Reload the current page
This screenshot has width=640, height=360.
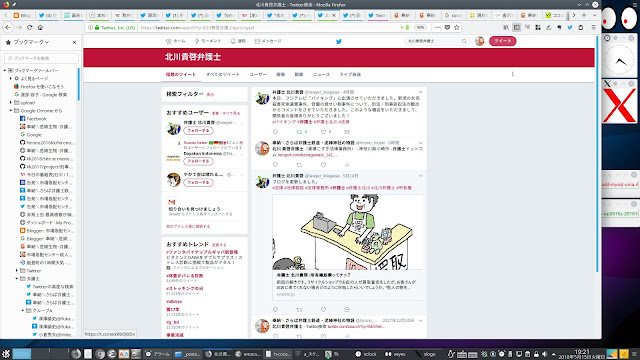click(29, 27)
